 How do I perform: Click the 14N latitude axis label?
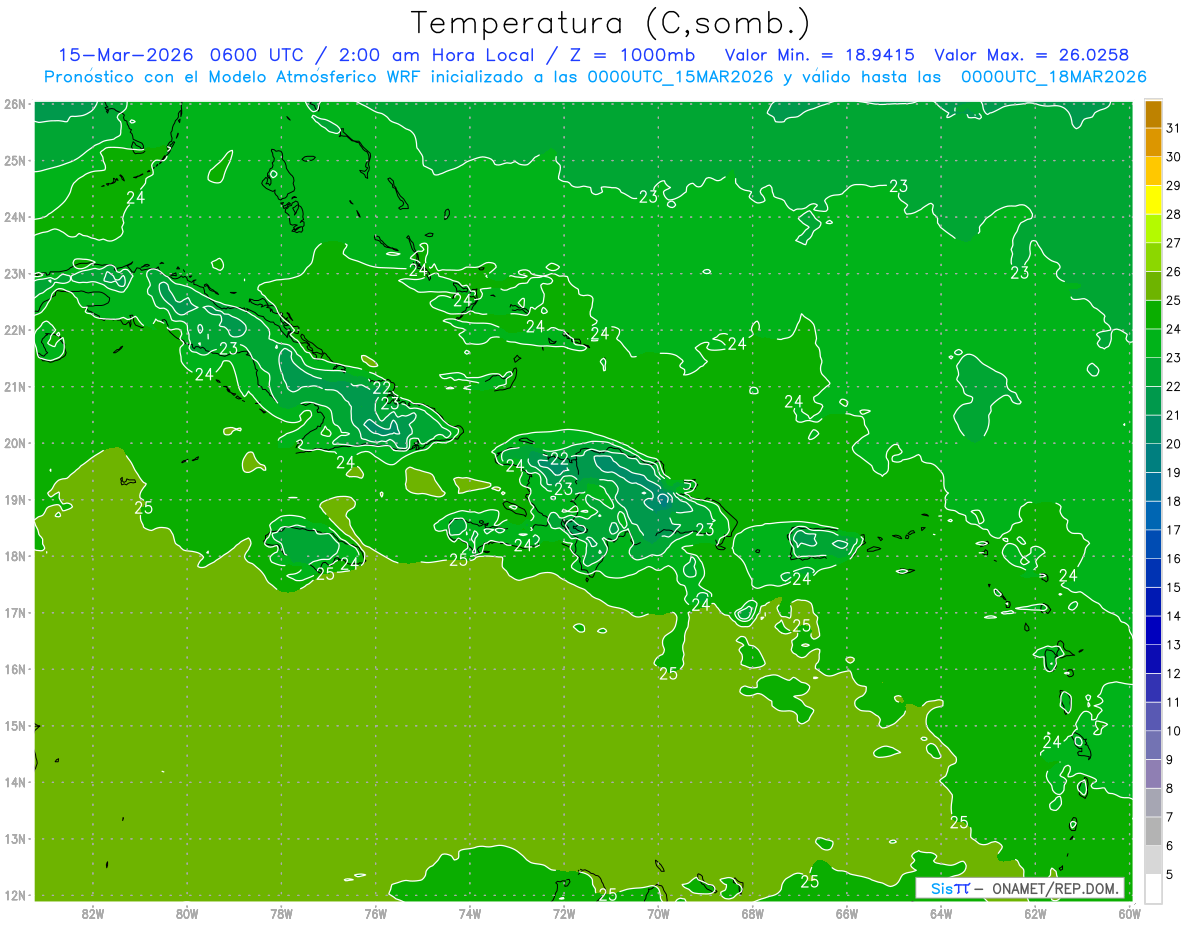pos(15,782)
